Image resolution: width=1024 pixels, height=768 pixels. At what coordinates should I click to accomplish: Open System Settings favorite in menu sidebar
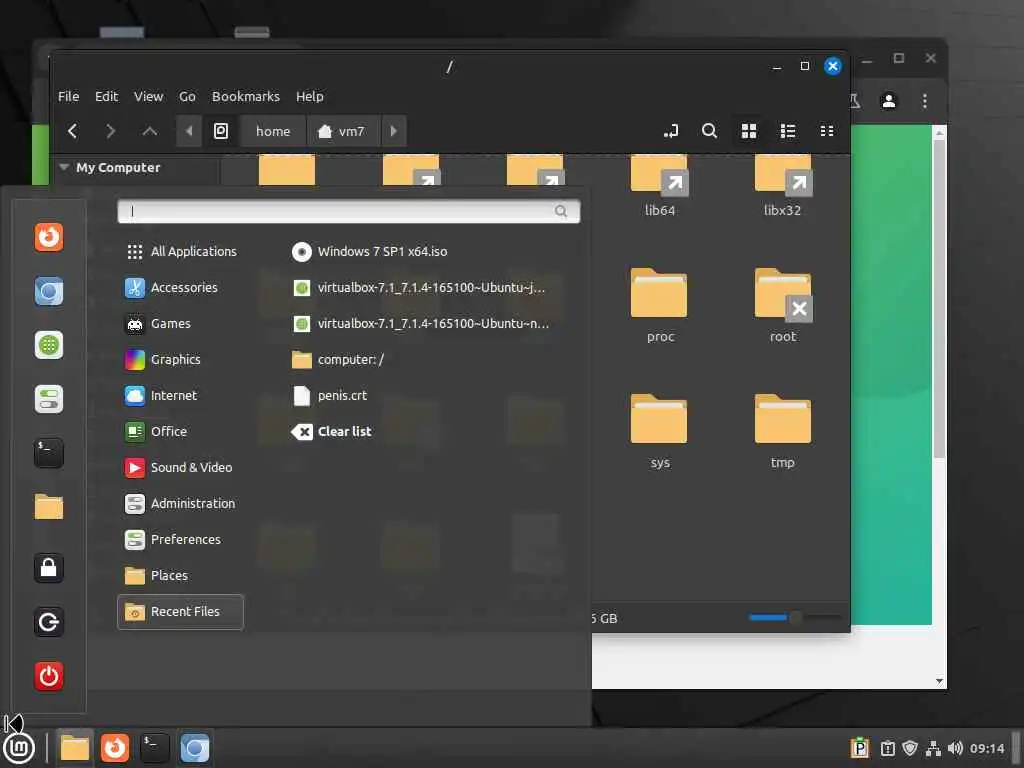[x=49, y=399]
